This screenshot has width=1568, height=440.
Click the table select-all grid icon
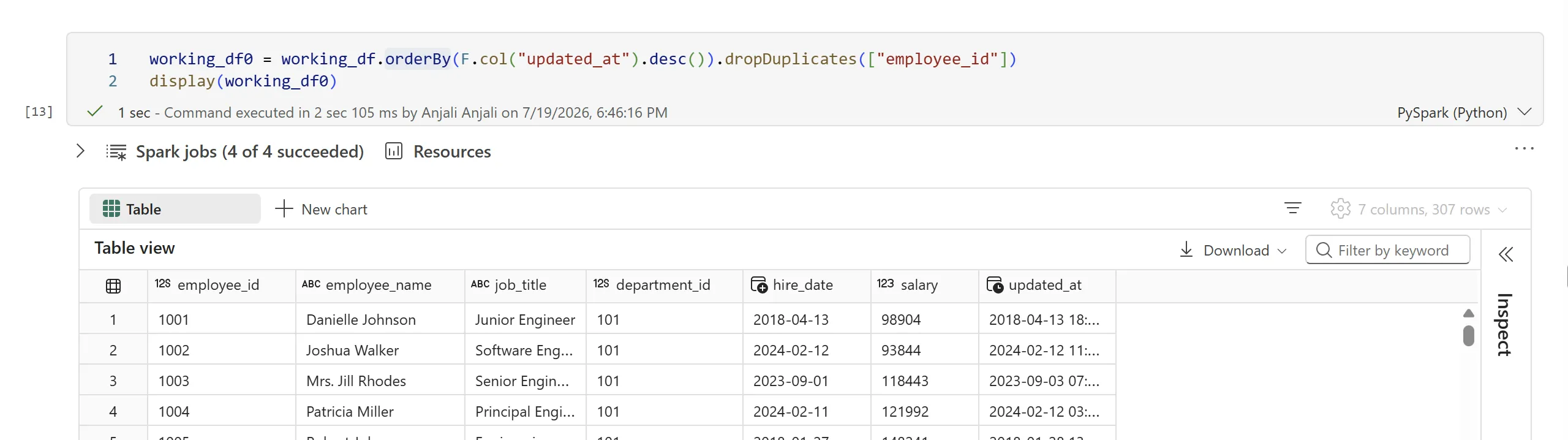click(113, 286)
